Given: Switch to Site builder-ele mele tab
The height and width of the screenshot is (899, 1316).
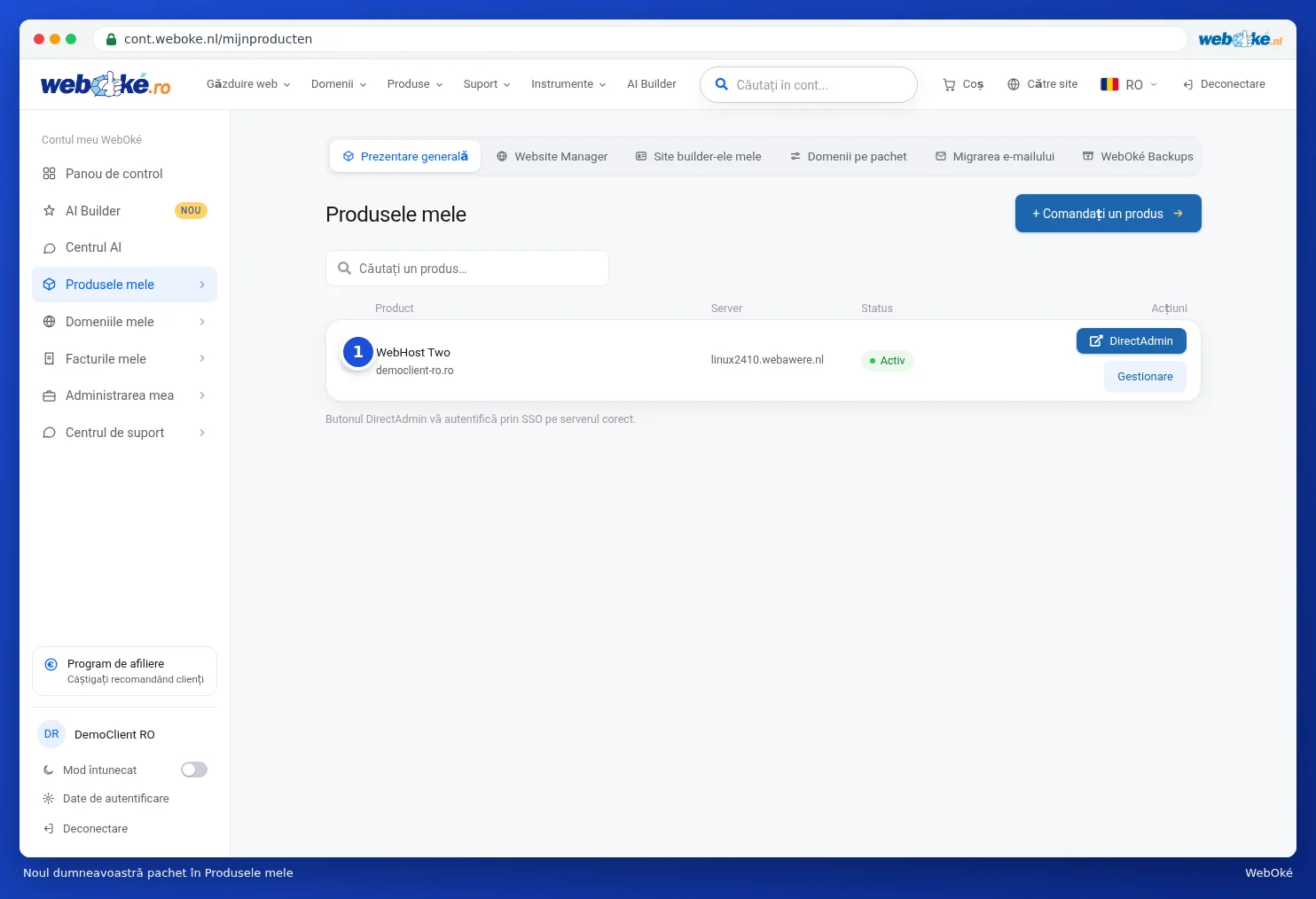Looking at the screenshot, I should [699, 156].
